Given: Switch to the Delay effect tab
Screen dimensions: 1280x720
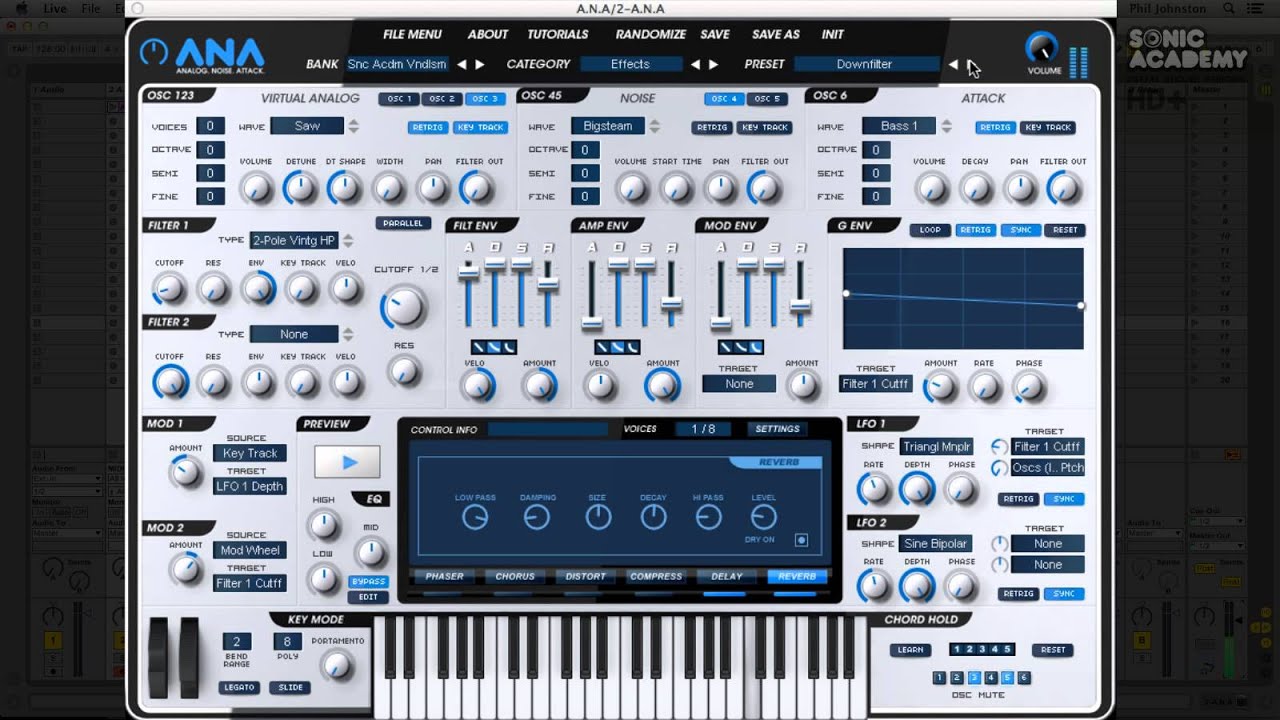Looking at the screenshot, I should [727, 576].
